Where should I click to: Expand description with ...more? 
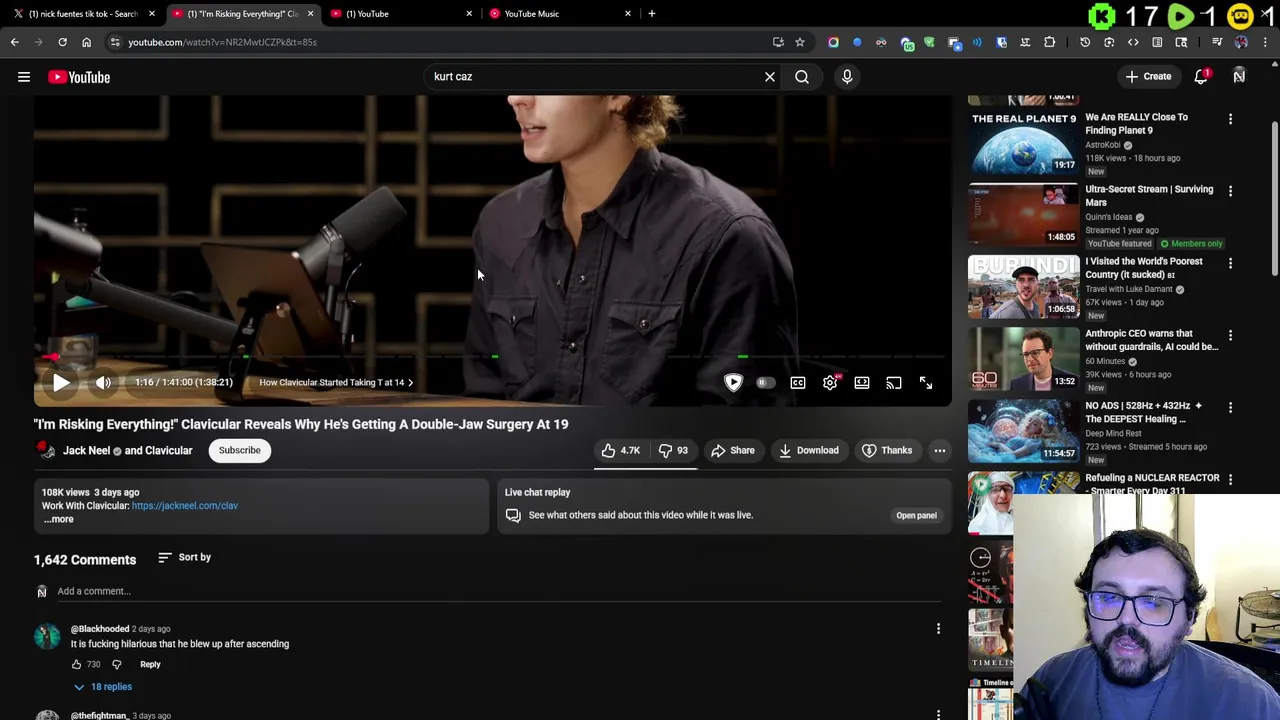tap(58, 519)
